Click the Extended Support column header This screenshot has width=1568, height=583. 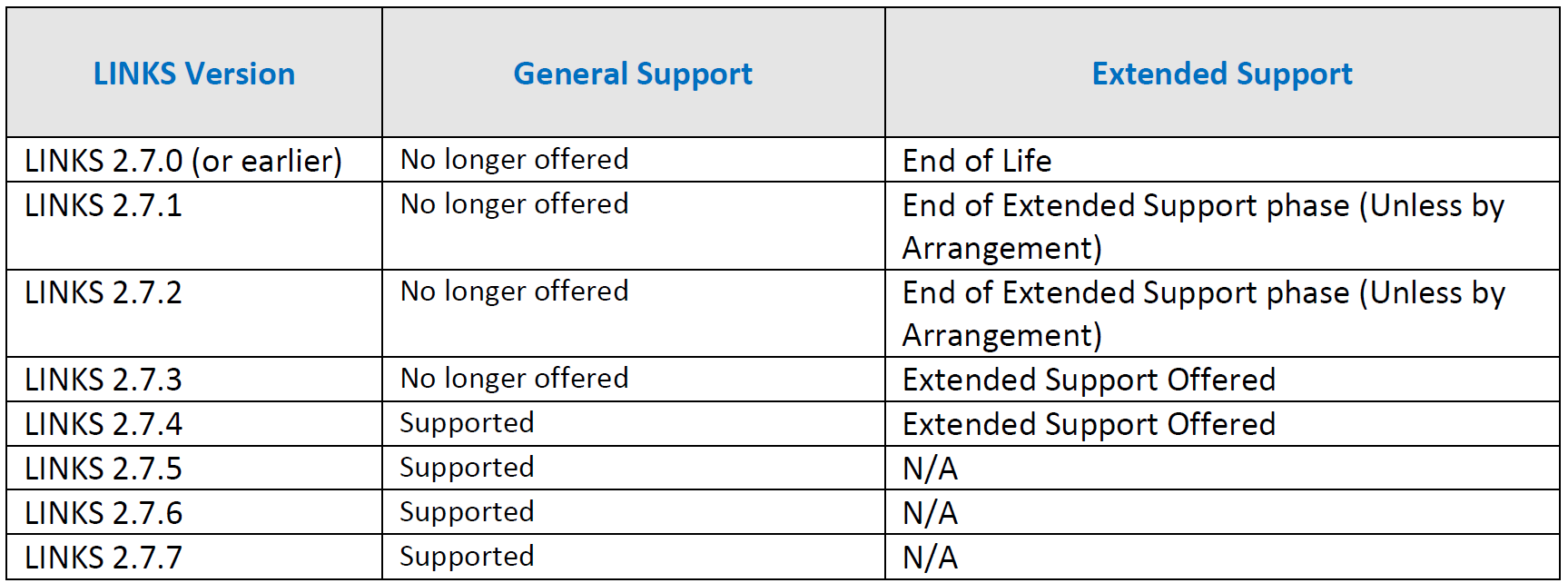(1222, 74)
